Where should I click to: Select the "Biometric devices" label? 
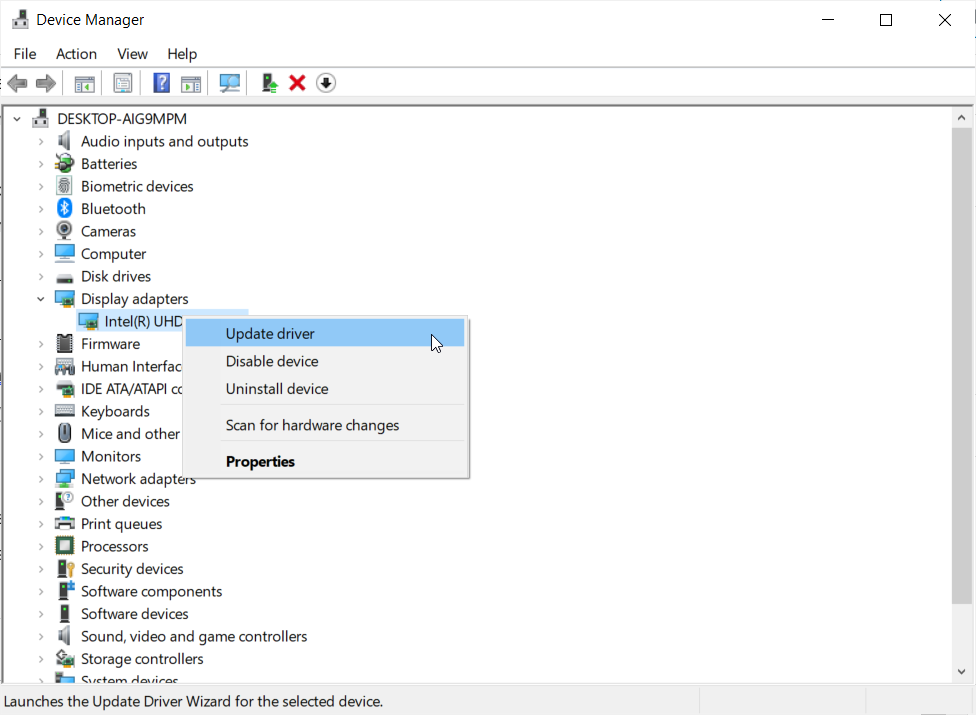pyautogui.click(x=137, y=187)
